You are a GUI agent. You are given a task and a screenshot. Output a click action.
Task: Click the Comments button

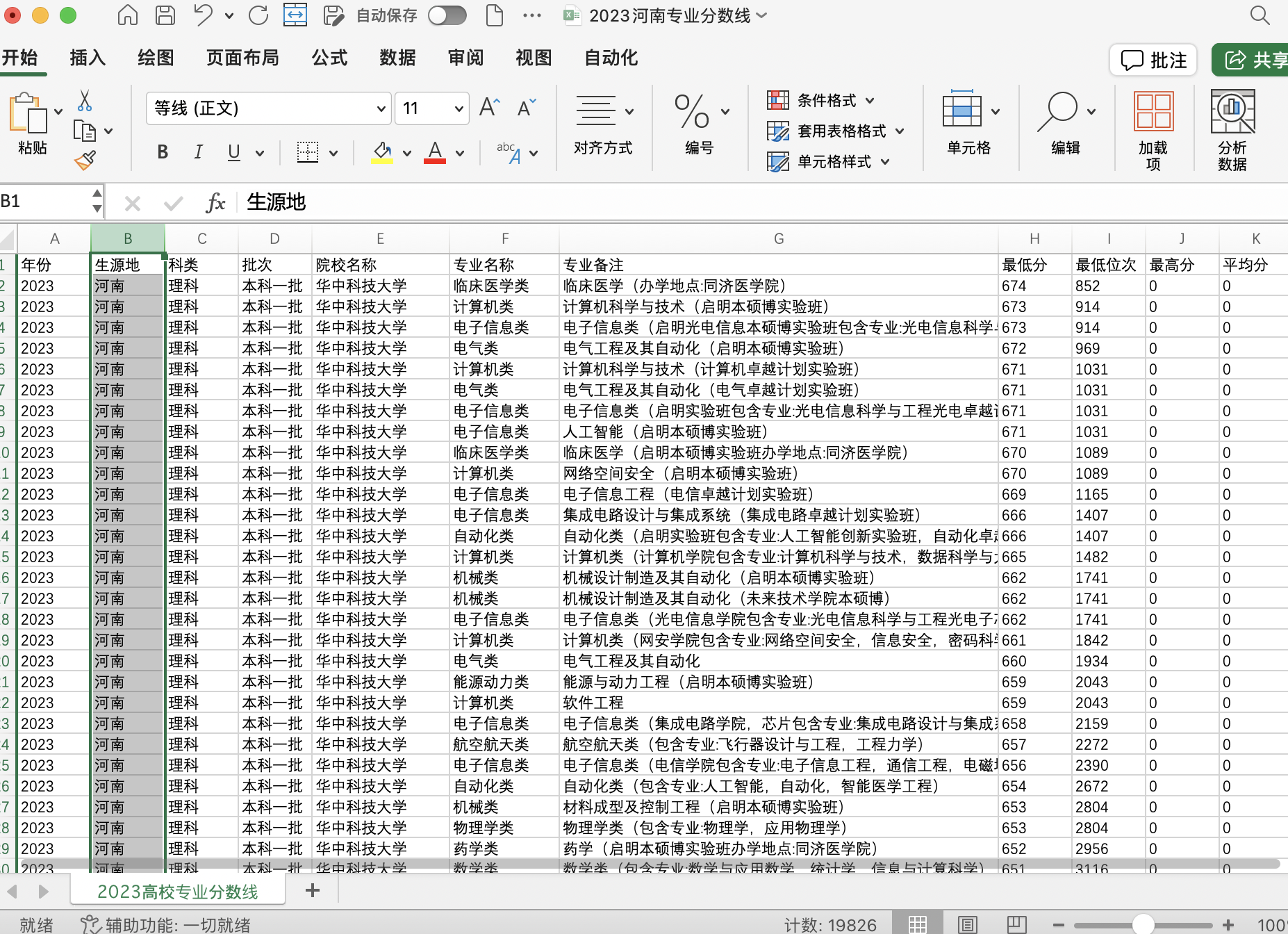1154,60
